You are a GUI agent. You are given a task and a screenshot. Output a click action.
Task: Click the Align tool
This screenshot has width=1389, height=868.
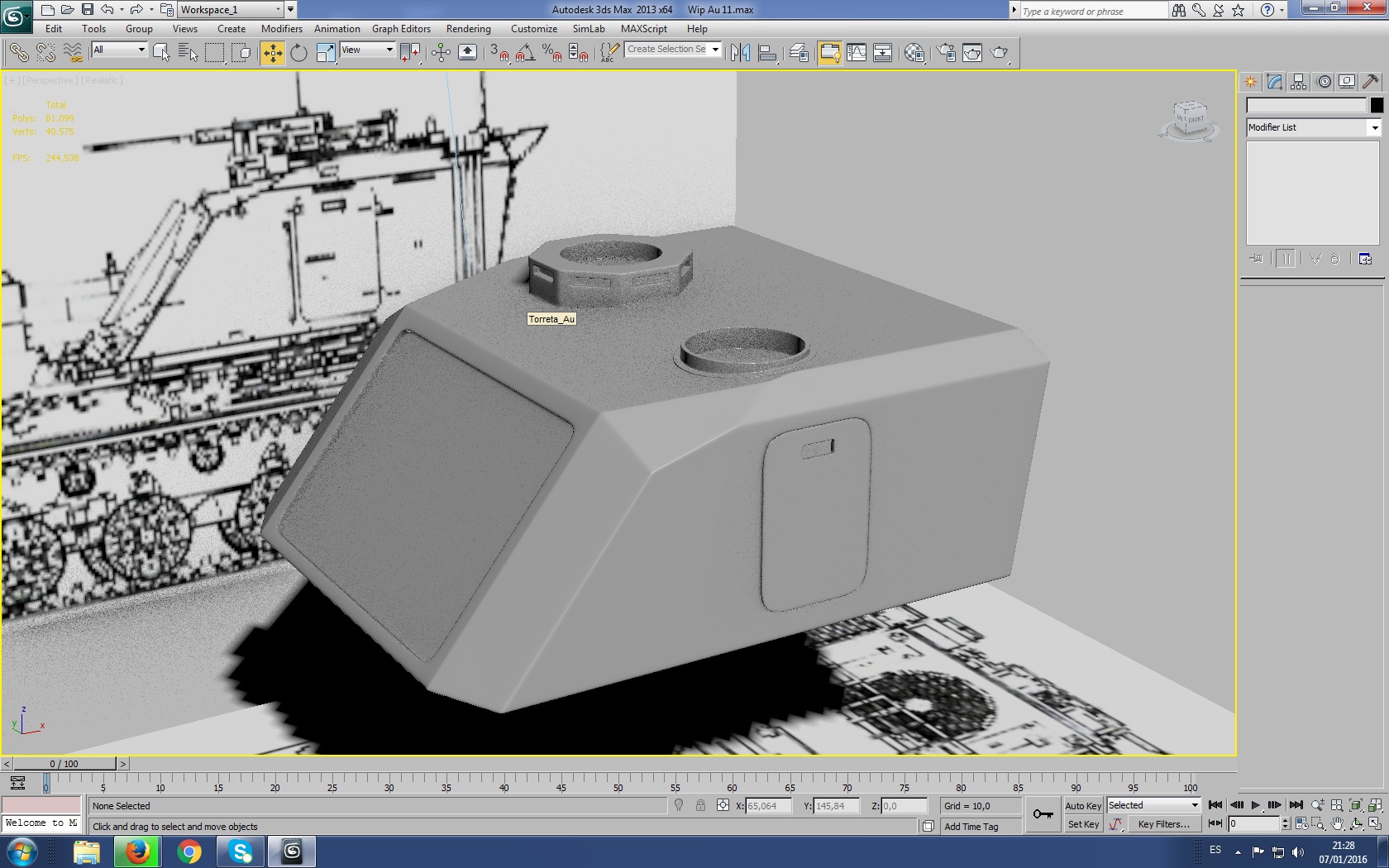click(x=768, y=53)
